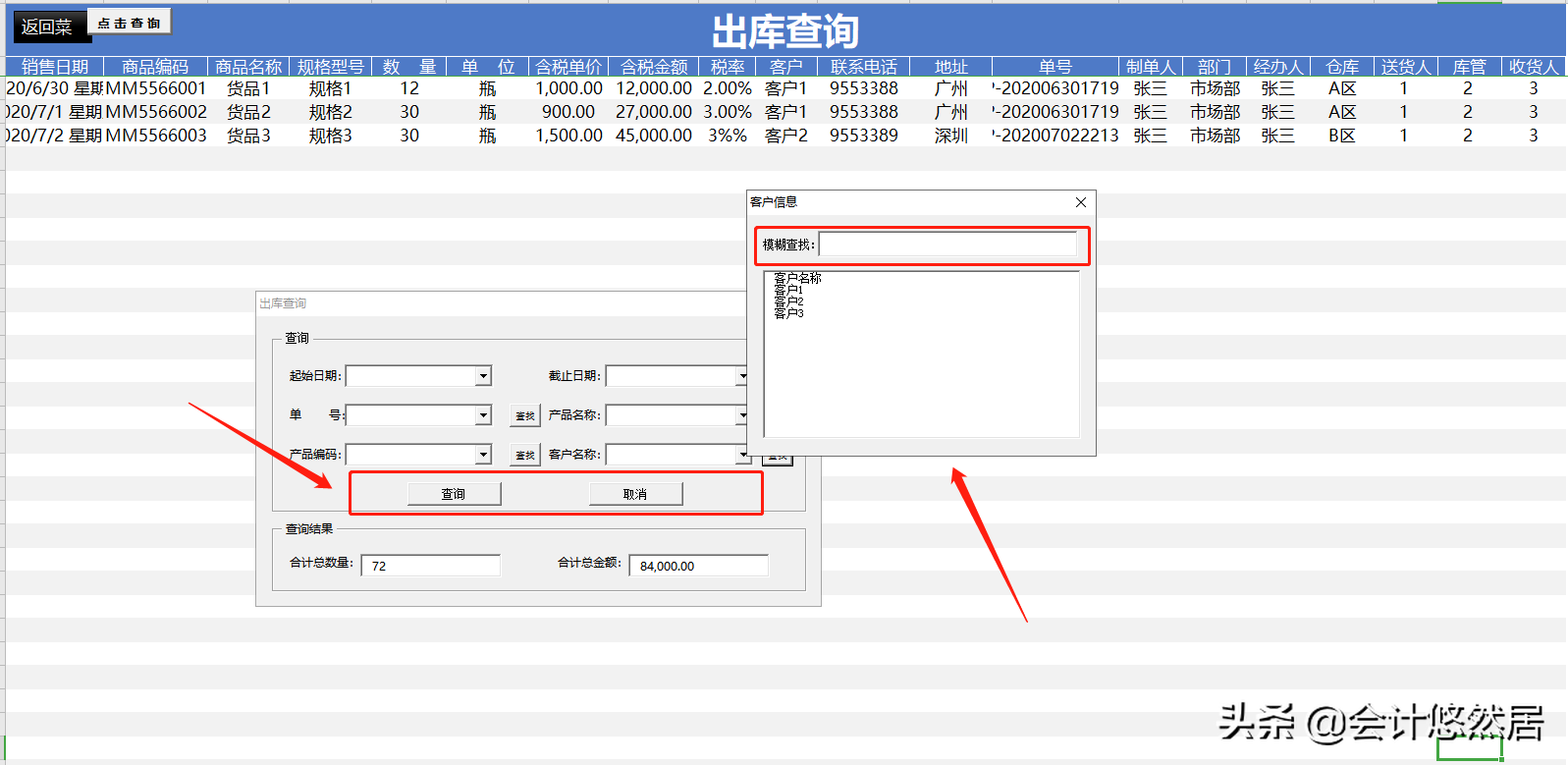Select the cell MM5566002

tap(156, 112)
